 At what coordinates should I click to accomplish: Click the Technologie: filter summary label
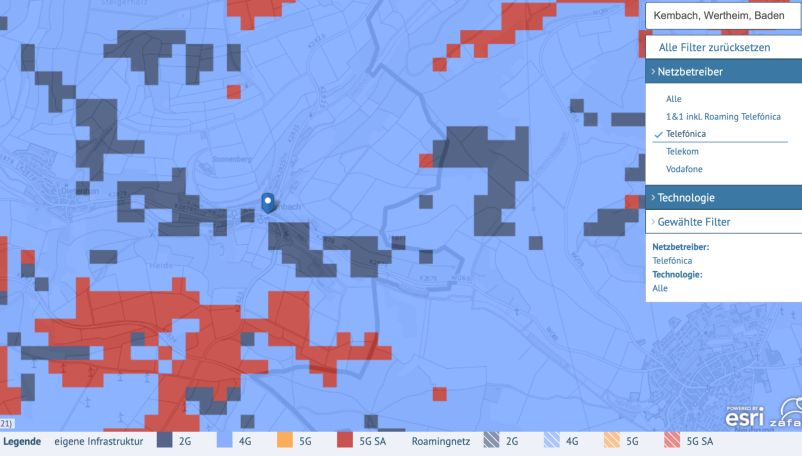click(677, 275)
